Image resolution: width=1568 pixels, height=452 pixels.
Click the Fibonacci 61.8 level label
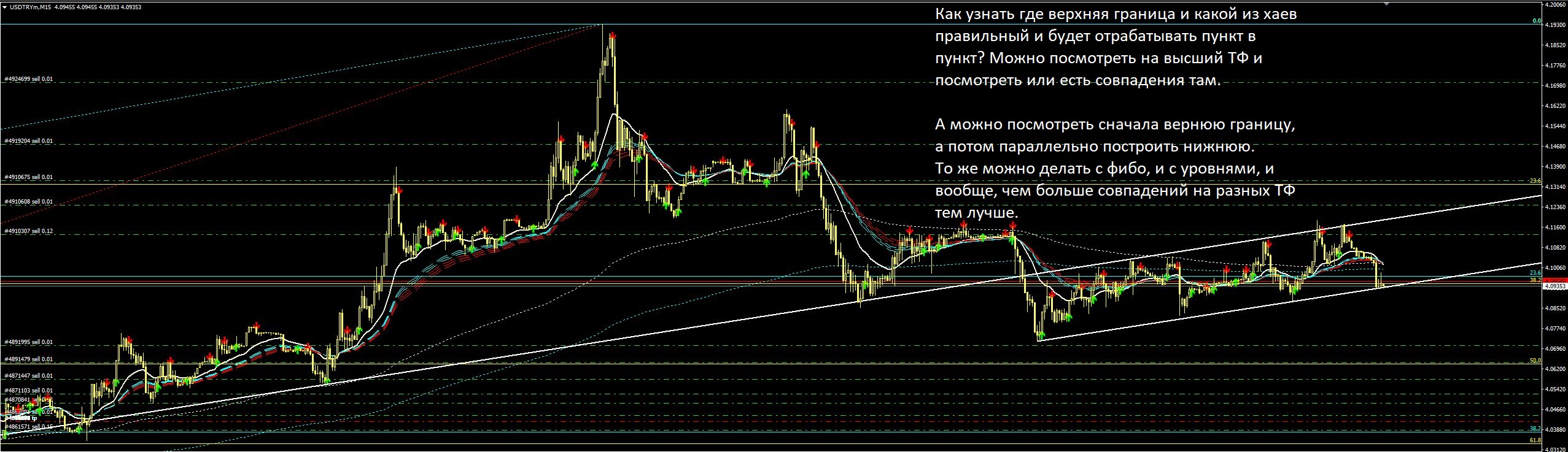[x=1535, y=440]
